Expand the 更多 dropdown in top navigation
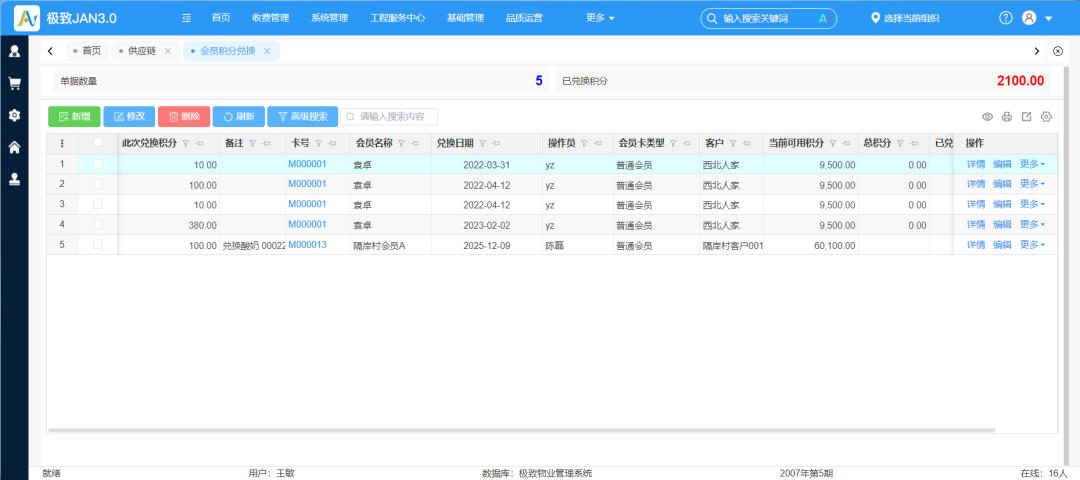Viewport: 1080px width, 480px height. [x=600, y=18]
